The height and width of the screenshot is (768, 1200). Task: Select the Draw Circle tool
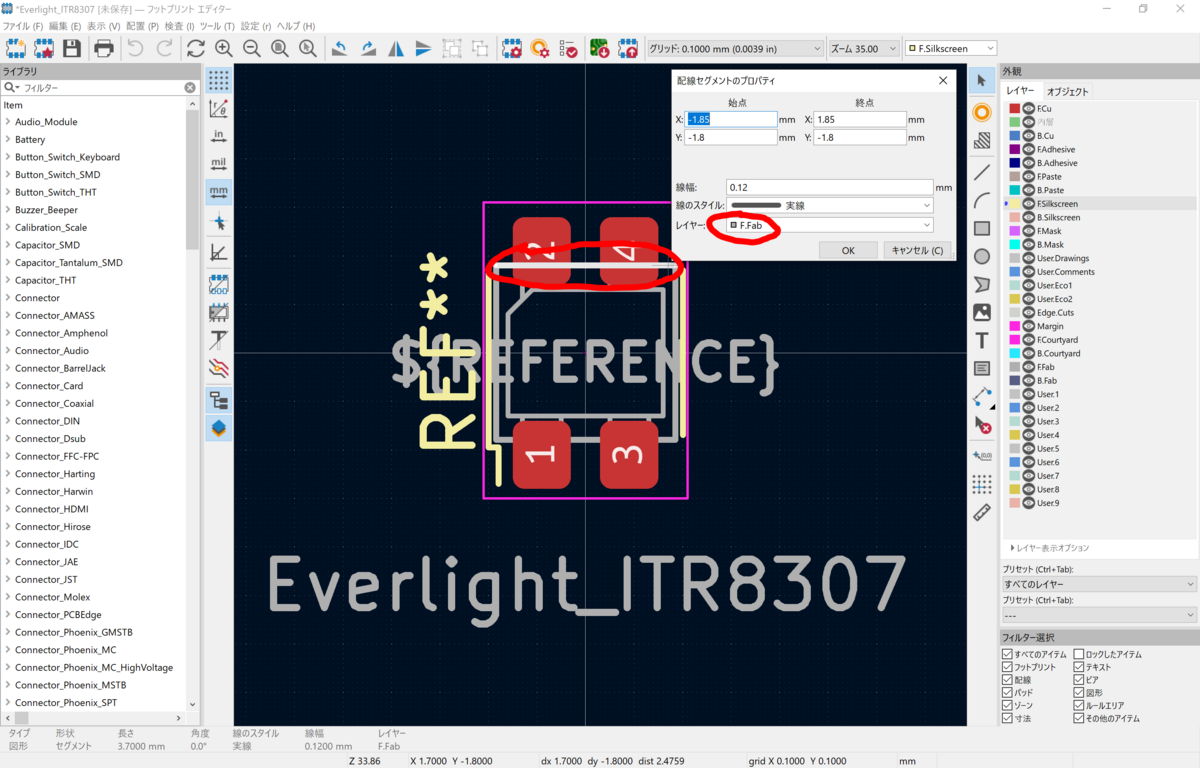click(x=982, y=256)
